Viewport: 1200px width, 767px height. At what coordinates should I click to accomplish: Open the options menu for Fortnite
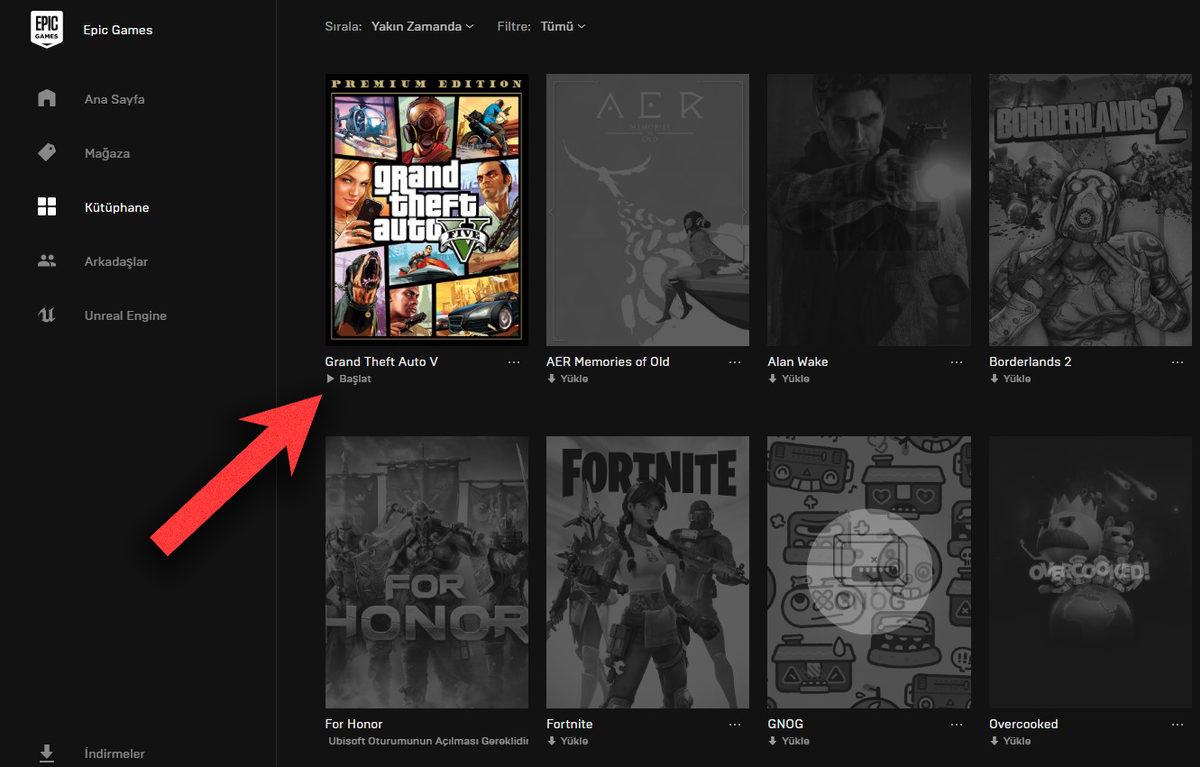pos(735,724)
